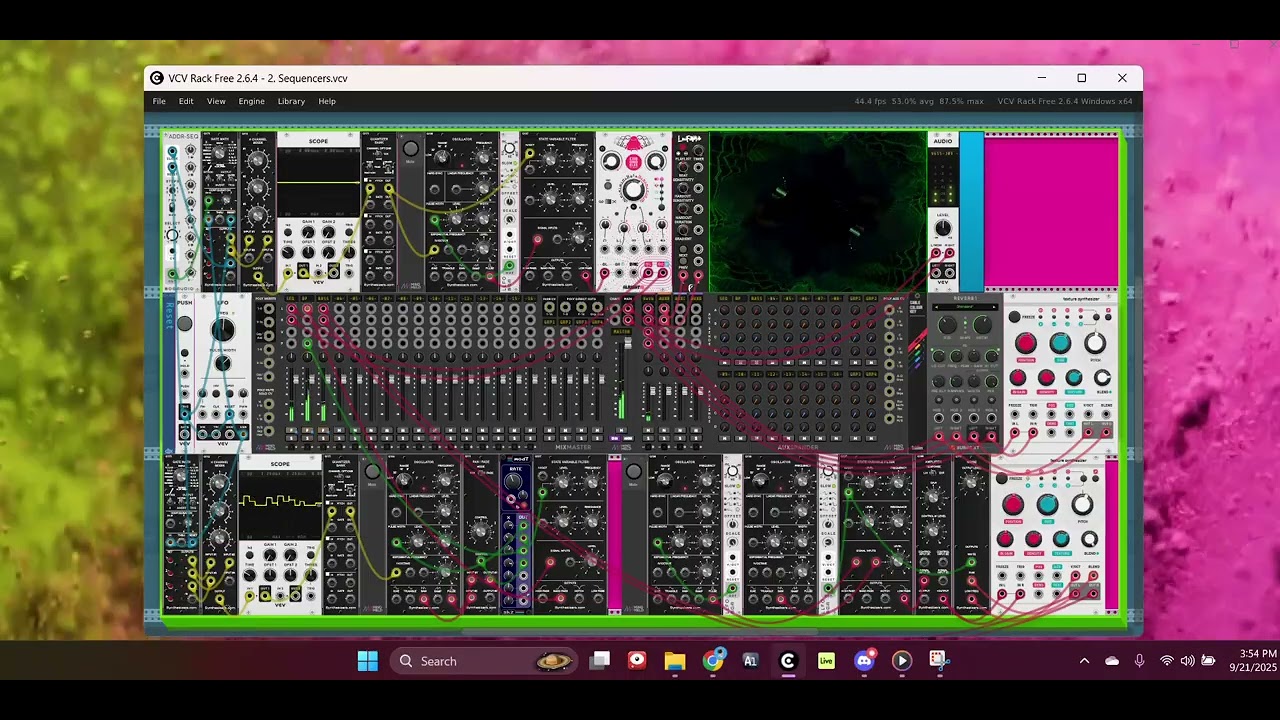
Task: Click the LEVEL knob on the Audio module
Action: (x=943, y=228)
